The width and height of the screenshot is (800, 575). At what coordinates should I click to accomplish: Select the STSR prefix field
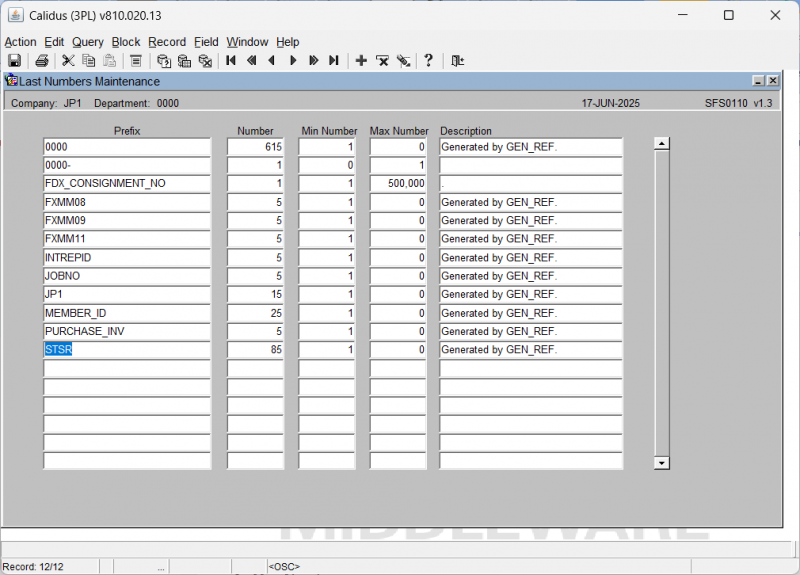click(x=127, y=349)
